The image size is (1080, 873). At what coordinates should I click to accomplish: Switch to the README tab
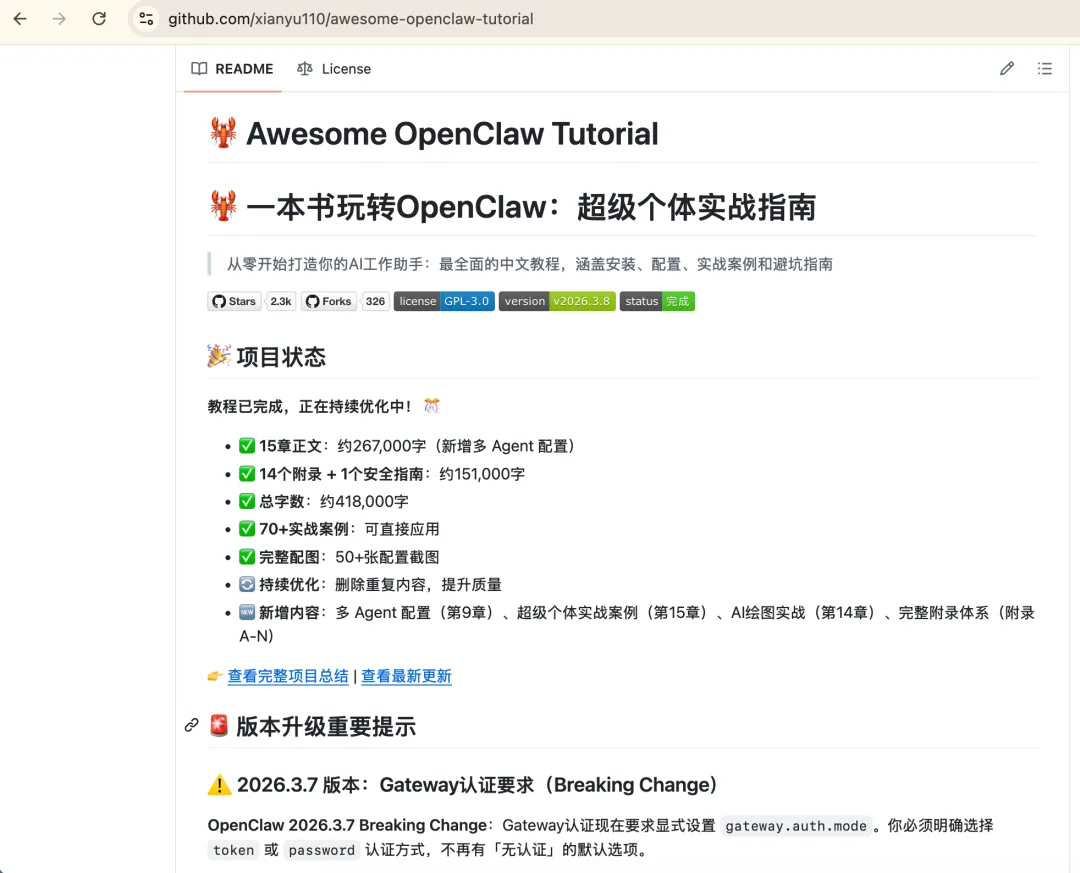tap(233, 69)
